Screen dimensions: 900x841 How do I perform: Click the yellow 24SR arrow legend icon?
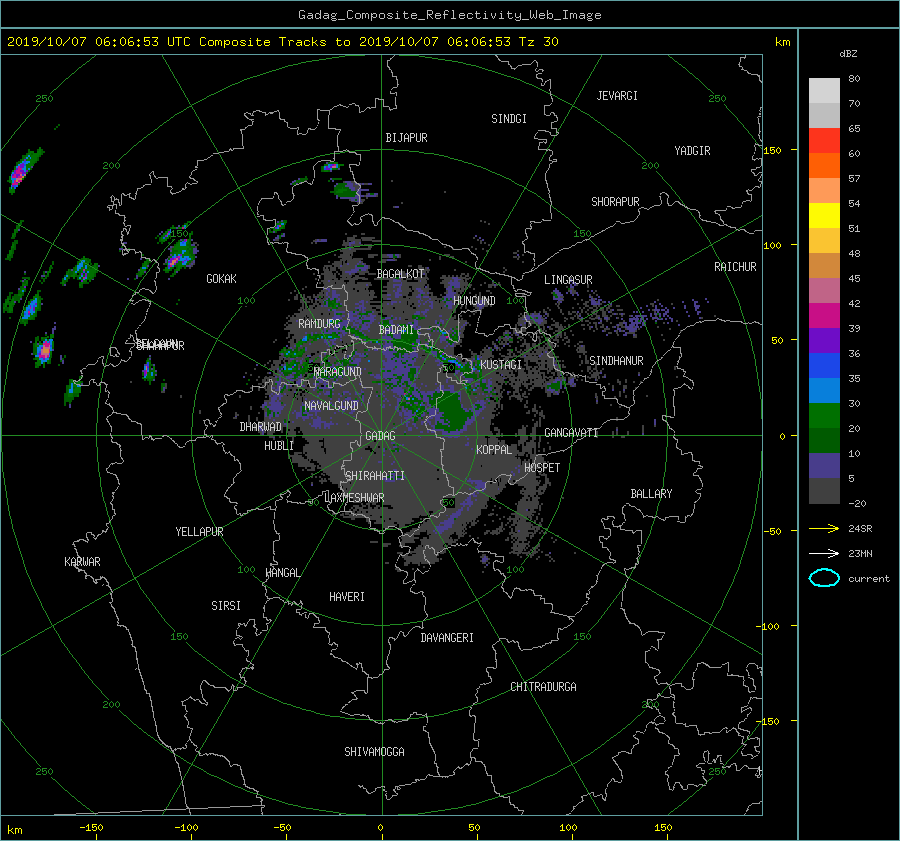click(824, 528)
